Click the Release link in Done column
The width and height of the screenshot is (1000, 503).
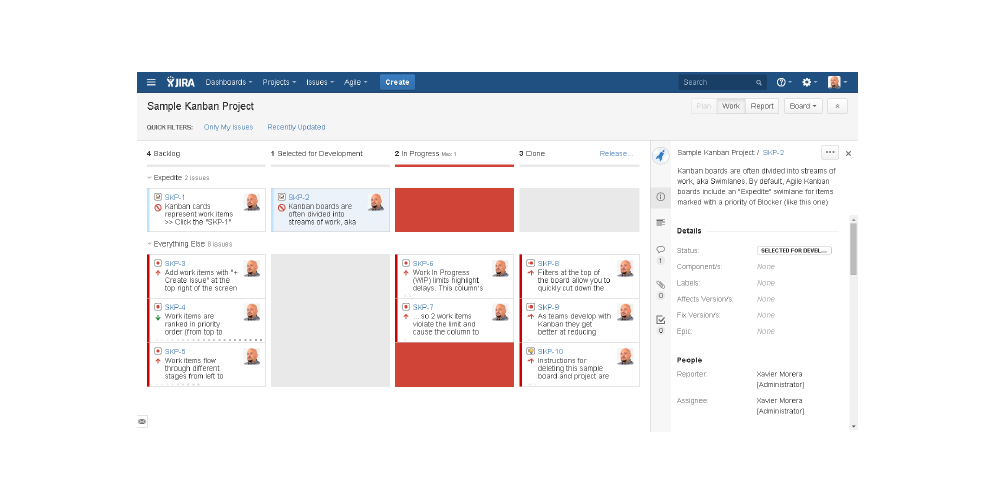click(616, 154)
